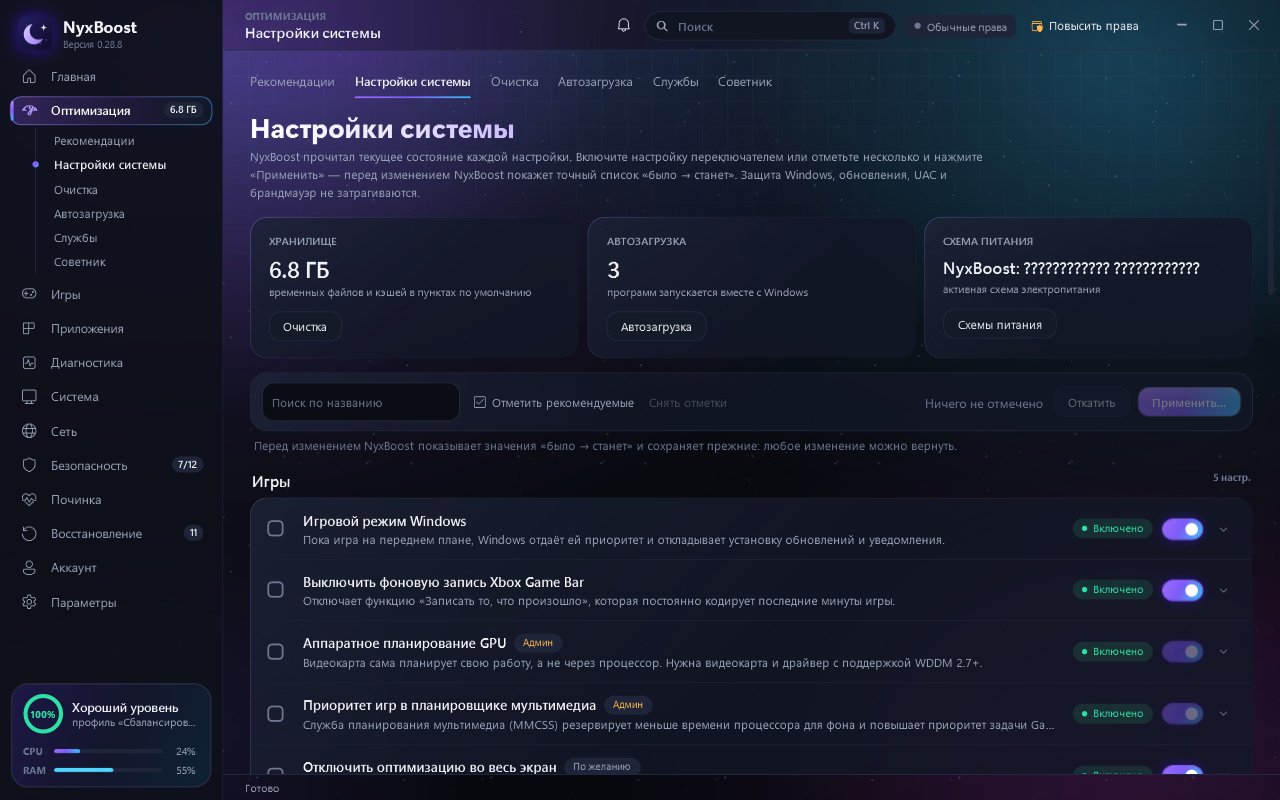Tick the Отметить рекомендуемые checkbox
Screen dimensions: 1280x800
(480, 402)
